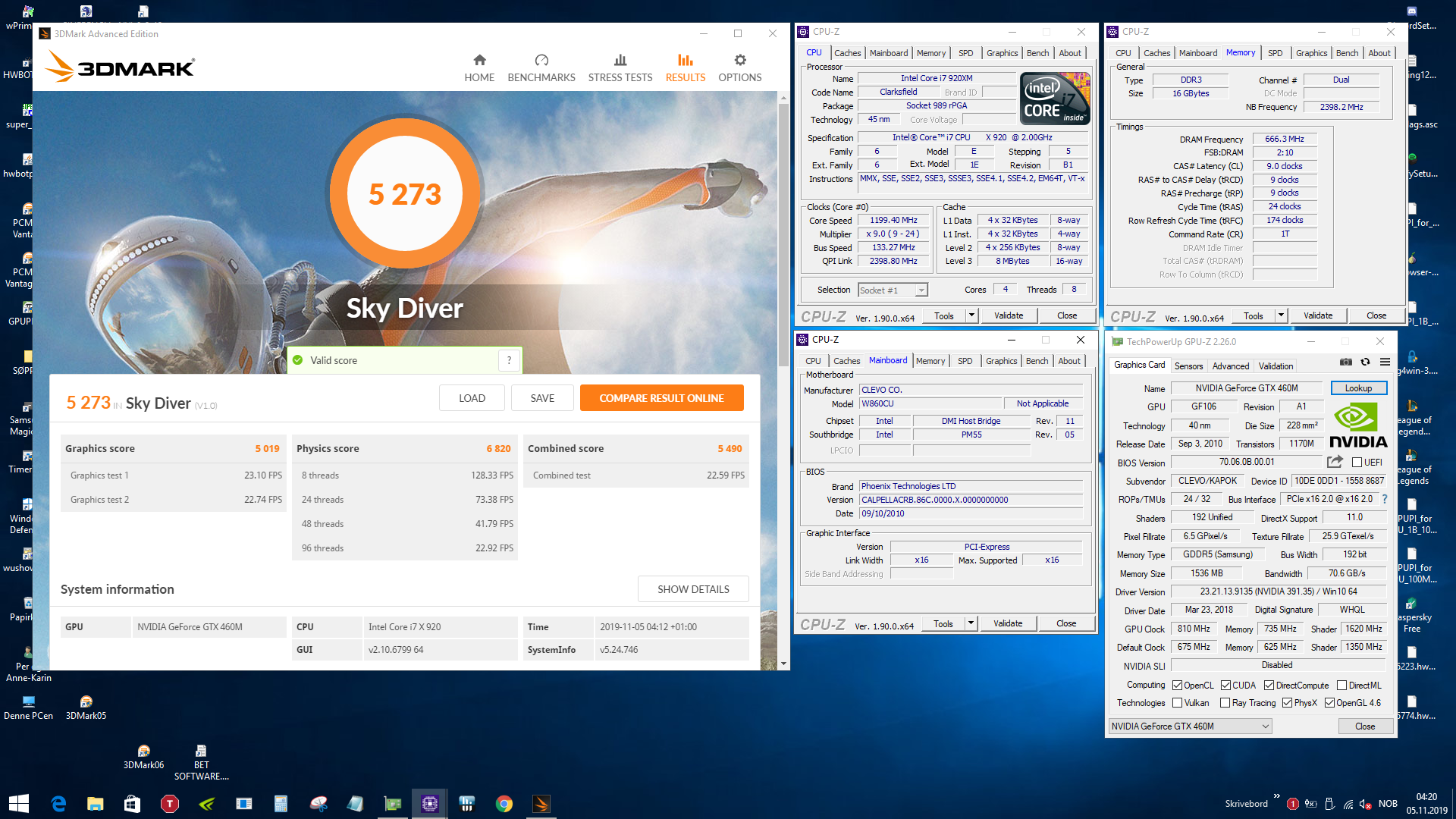Open STRESS TESTS in 3DMark
This screenshot has width=1456, height=819.
620,67
